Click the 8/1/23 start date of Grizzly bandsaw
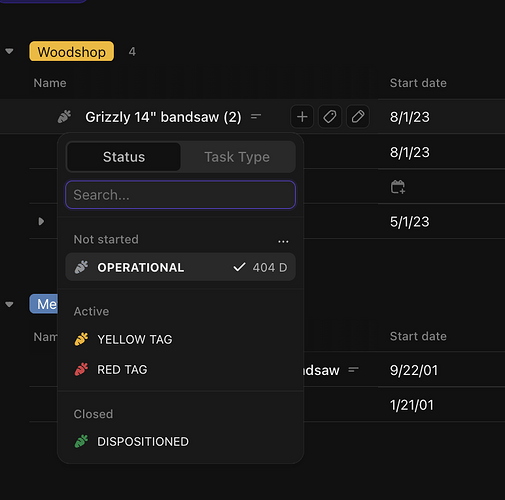The width and height of the screenshot is (505, 500). 410,117
